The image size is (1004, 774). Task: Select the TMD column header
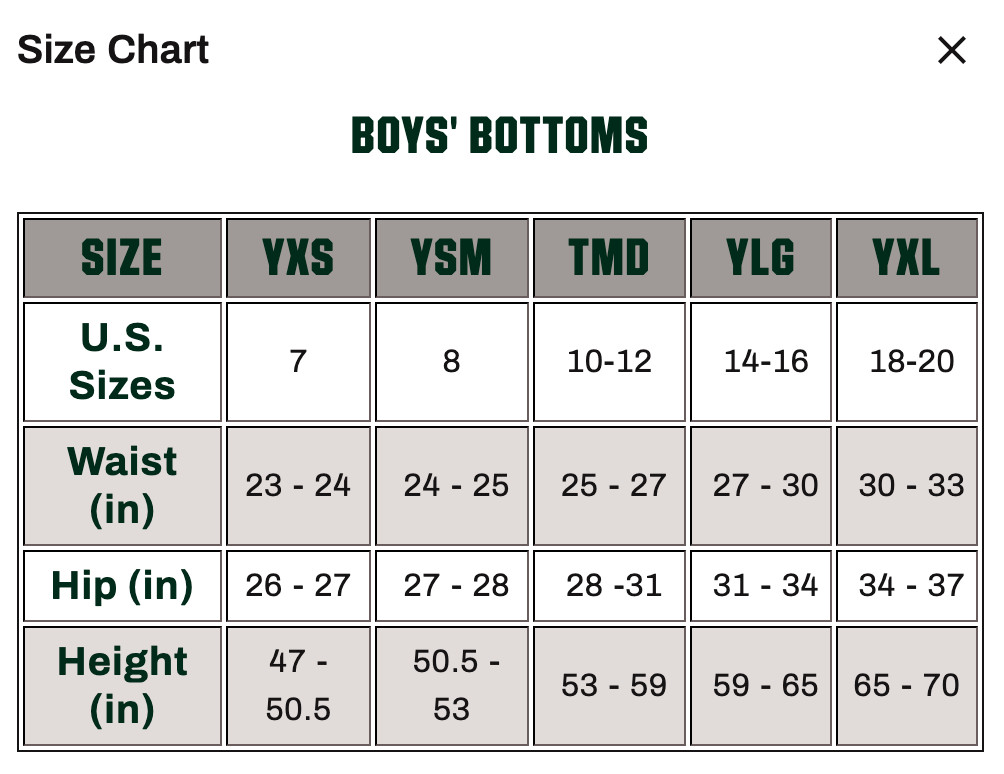609,257
